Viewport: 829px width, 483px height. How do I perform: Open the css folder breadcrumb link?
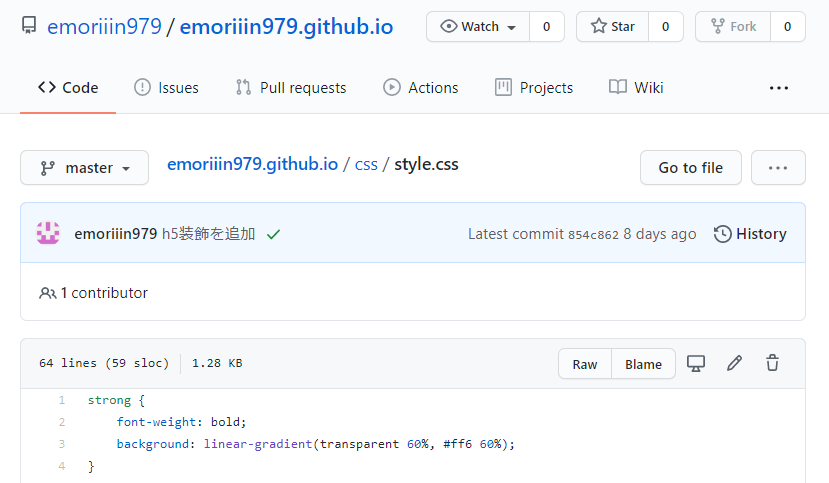366,164
